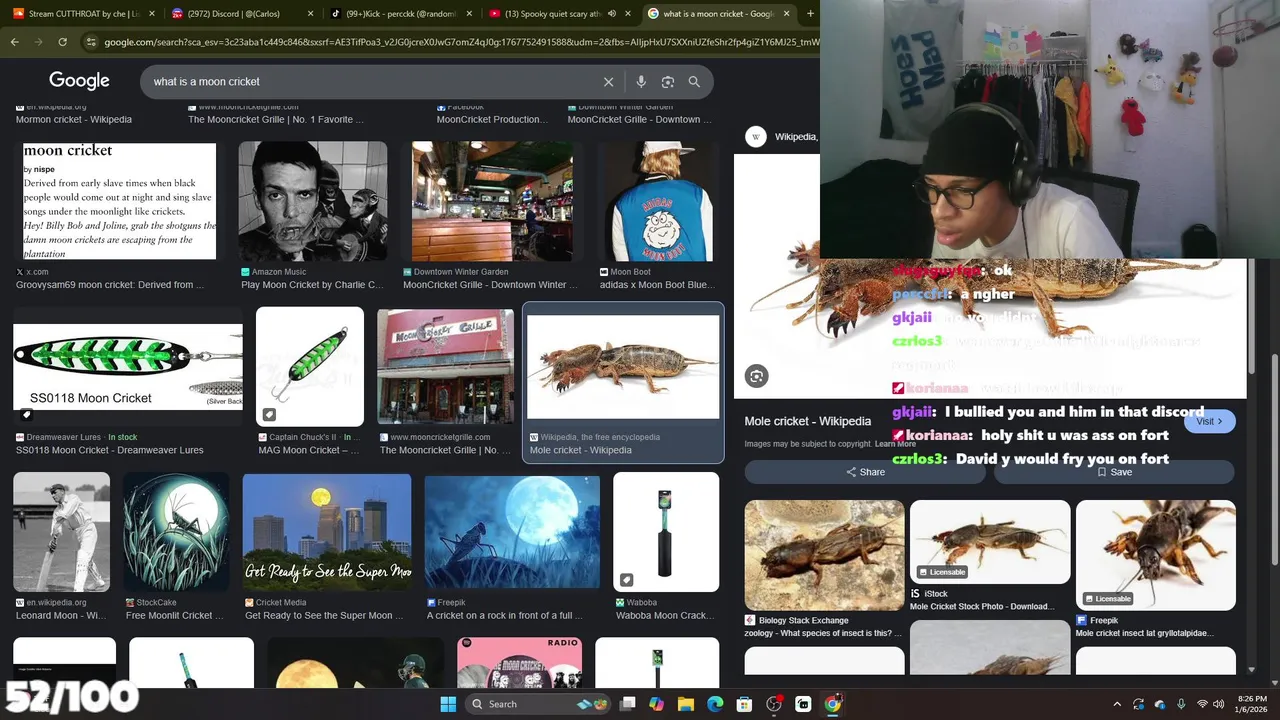This screenshot has height=720, width=1280.
Task: Click Lens search icon on preview image
Action: 756,376
